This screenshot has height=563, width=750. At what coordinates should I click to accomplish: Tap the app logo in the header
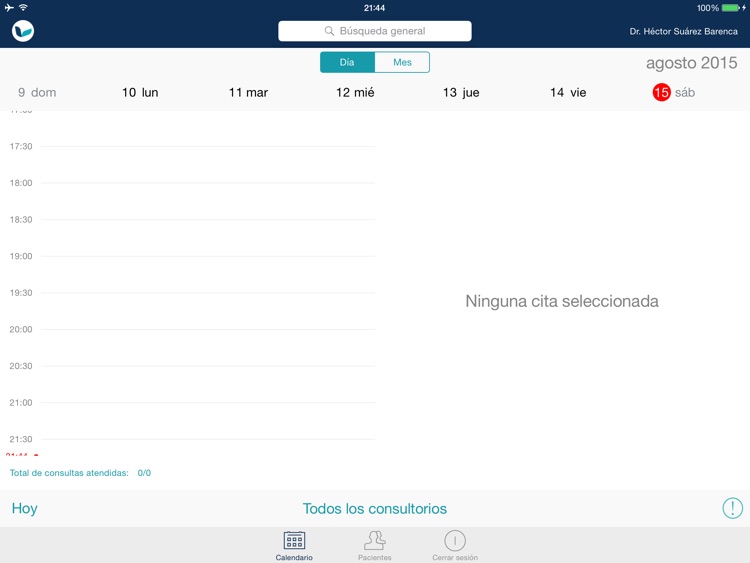pos(22,31)
